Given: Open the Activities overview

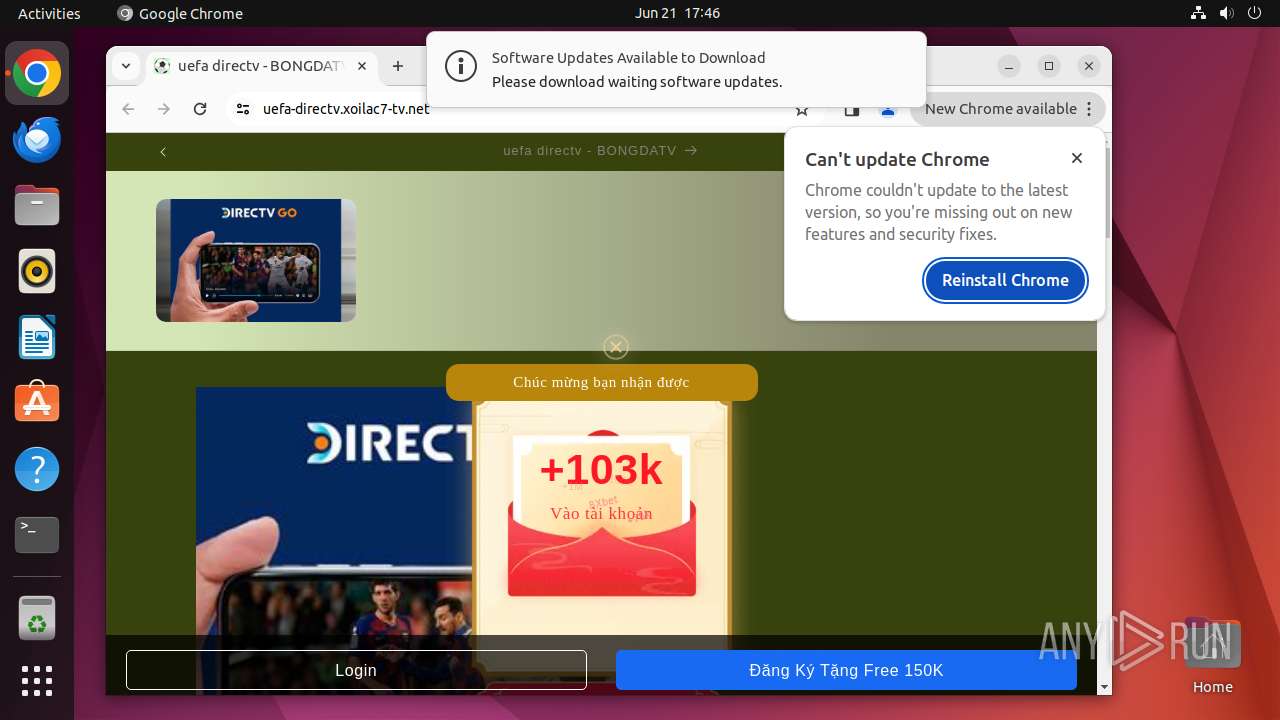Looking at the screenshot, I should coord(49,13).
